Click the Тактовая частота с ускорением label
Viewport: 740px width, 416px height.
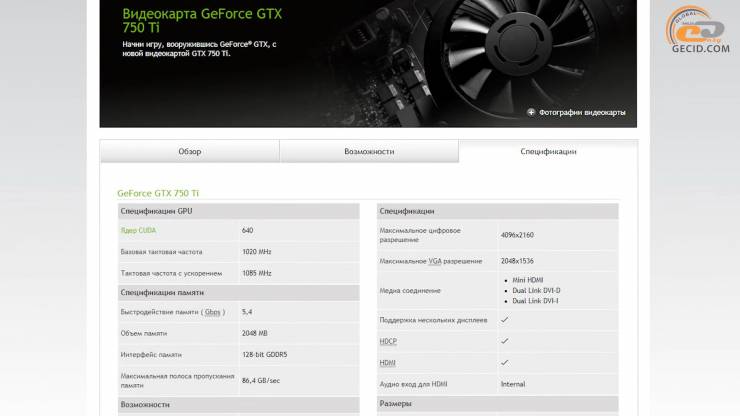click(x=171, y=273)
